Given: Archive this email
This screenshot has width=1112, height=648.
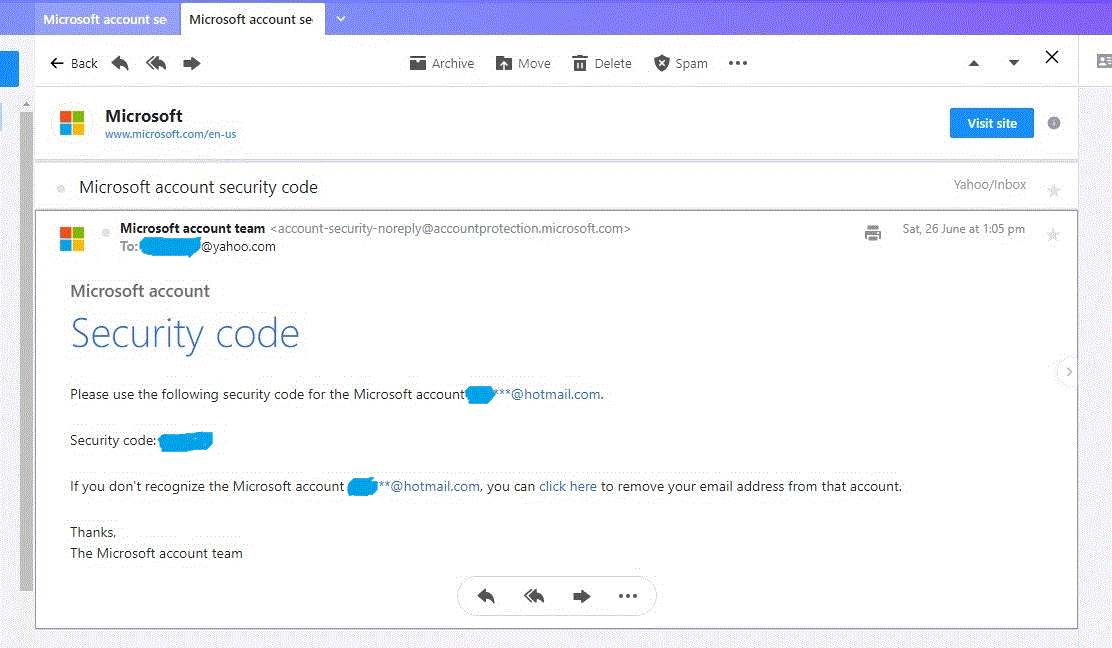Looking at the screenshot, I should click(x=442, y=63).
